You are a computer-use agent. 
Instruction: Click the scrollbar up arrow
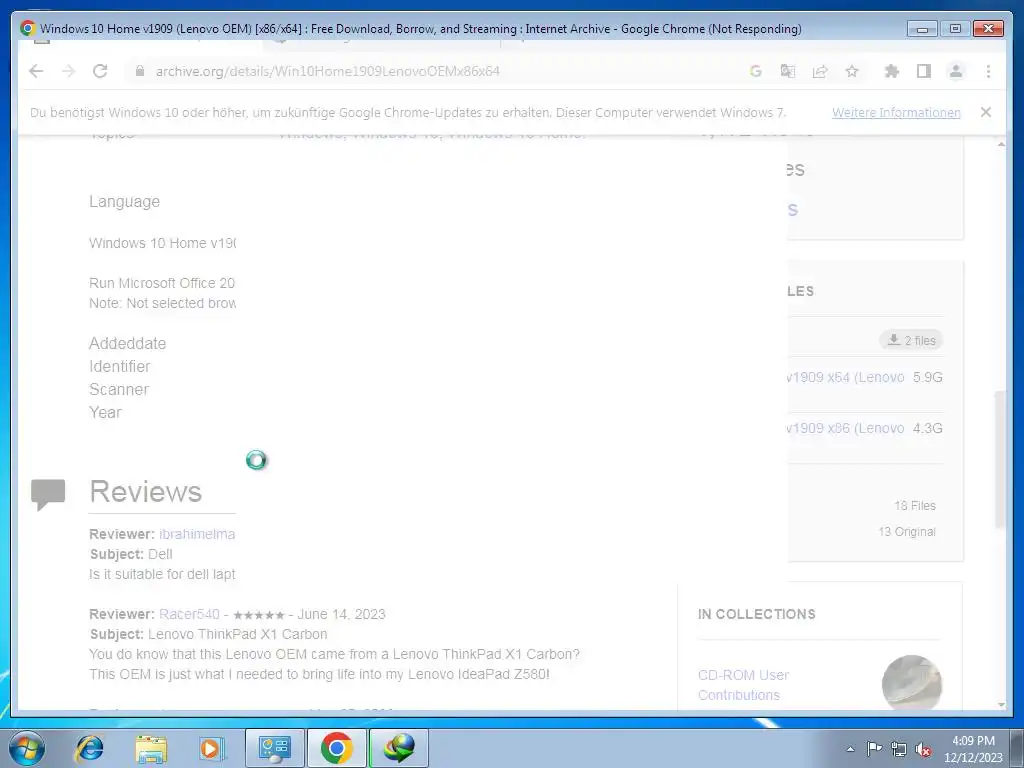click(x=1001, y=144)
